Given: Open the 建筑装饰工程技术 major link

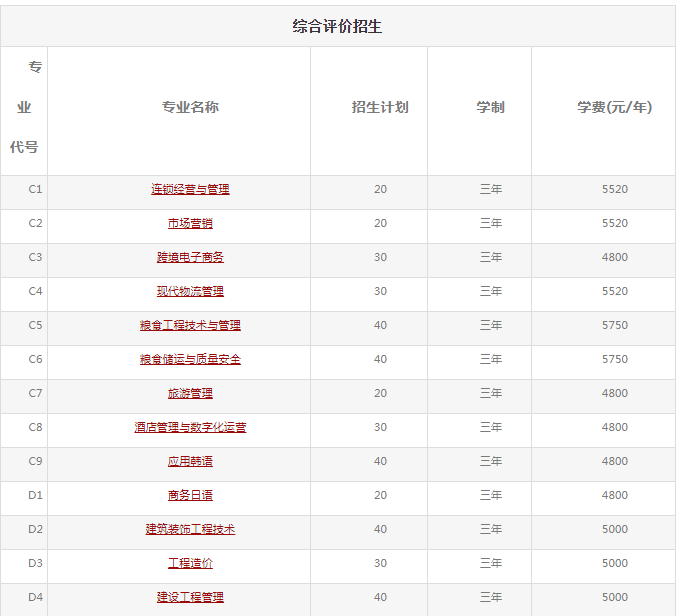Looking at the screenshot, I should 190,529.
